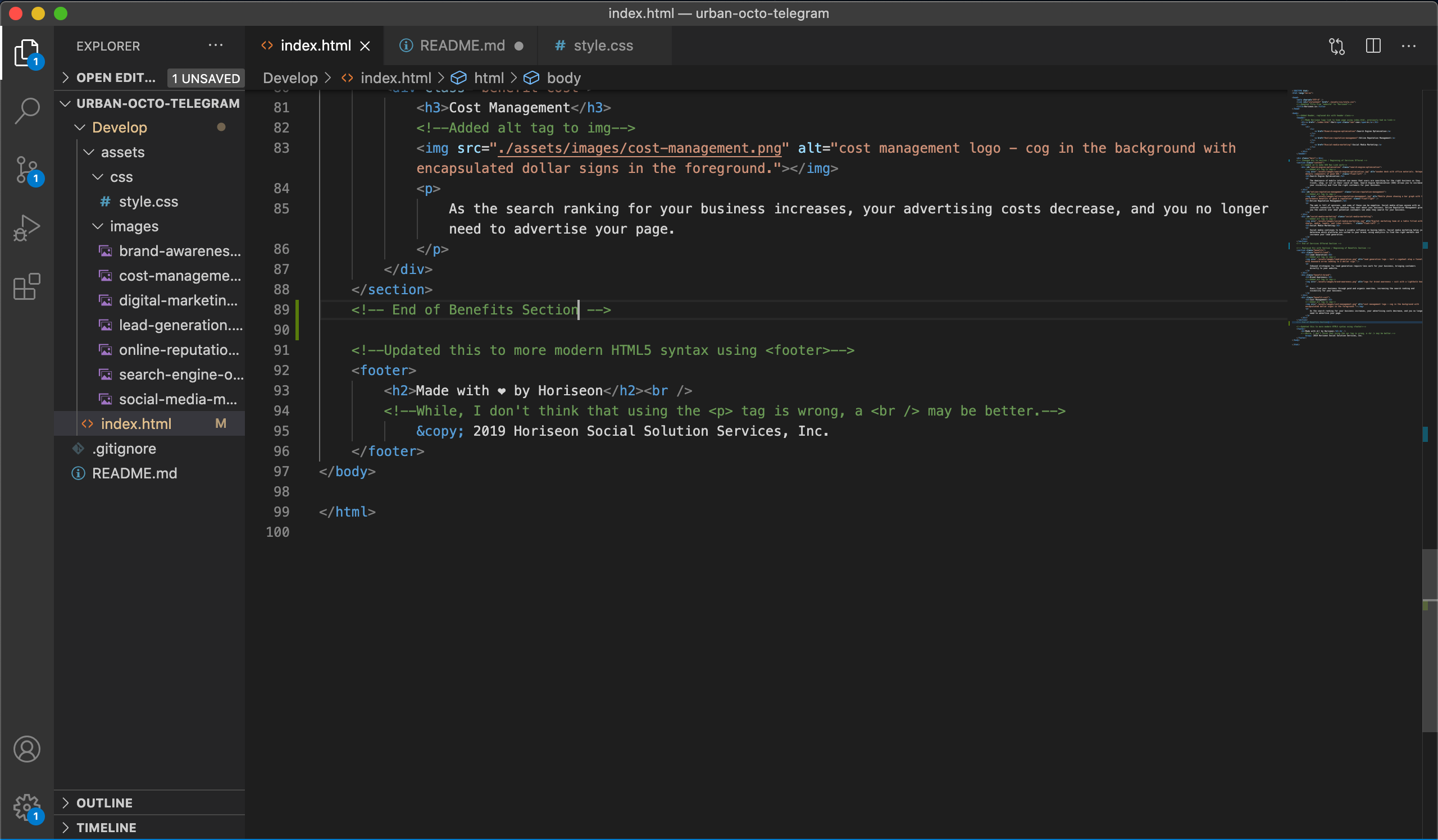1438x840 pixels.
Task: Open digital-marketing image file
Action: 149,300
